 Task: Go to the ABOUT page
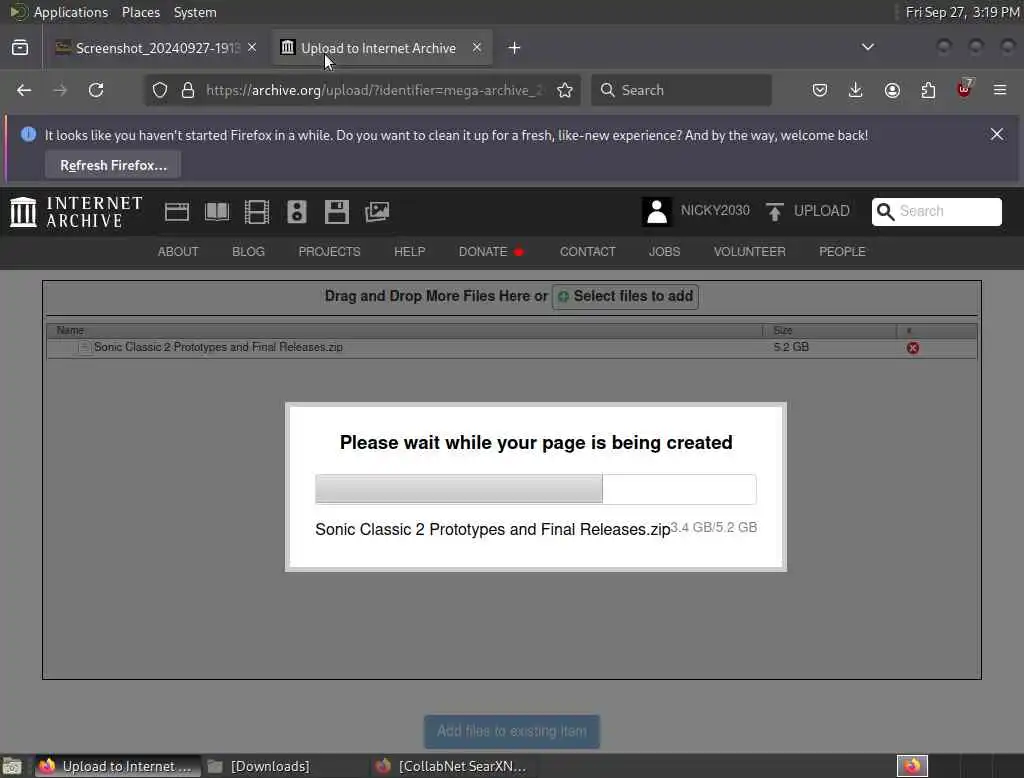pyautogui.click(x=178, y=251)
